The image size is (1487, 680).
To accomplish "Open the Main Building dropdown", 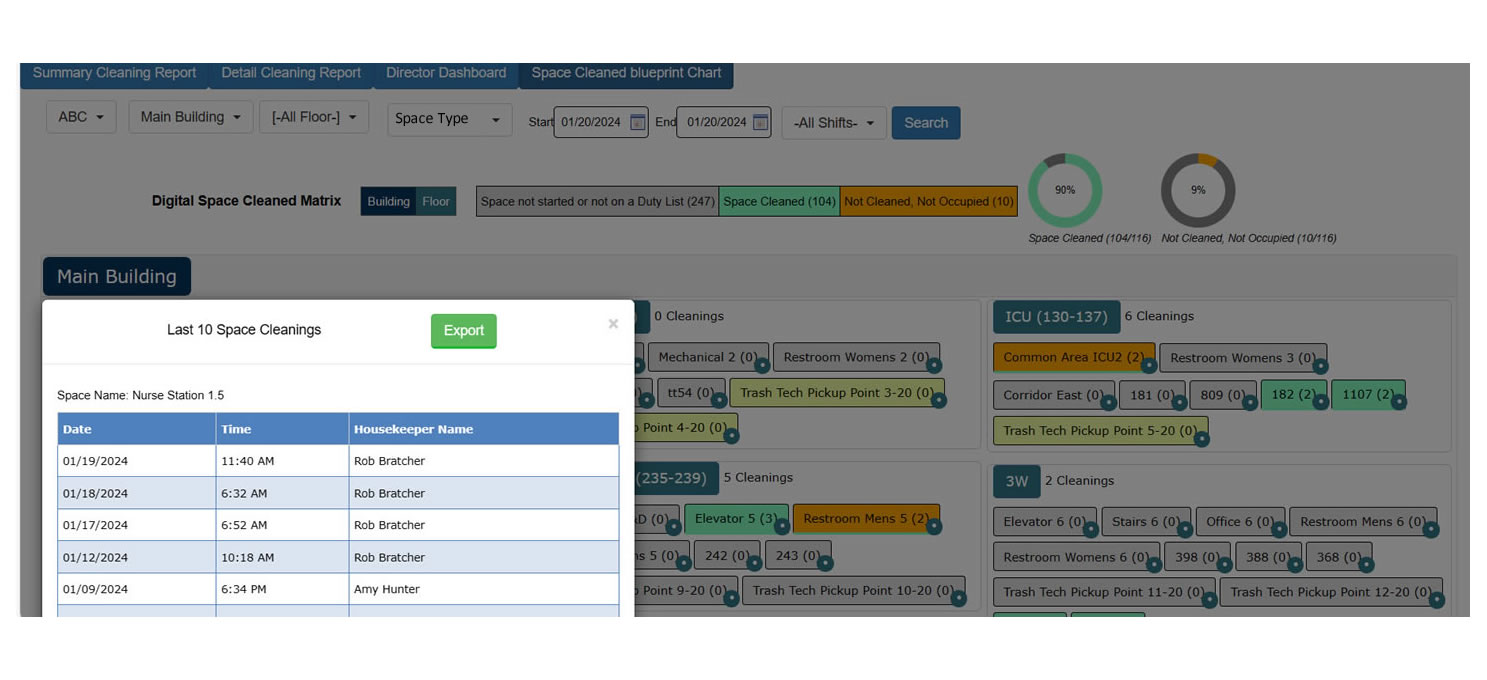I will click(190, 117).
